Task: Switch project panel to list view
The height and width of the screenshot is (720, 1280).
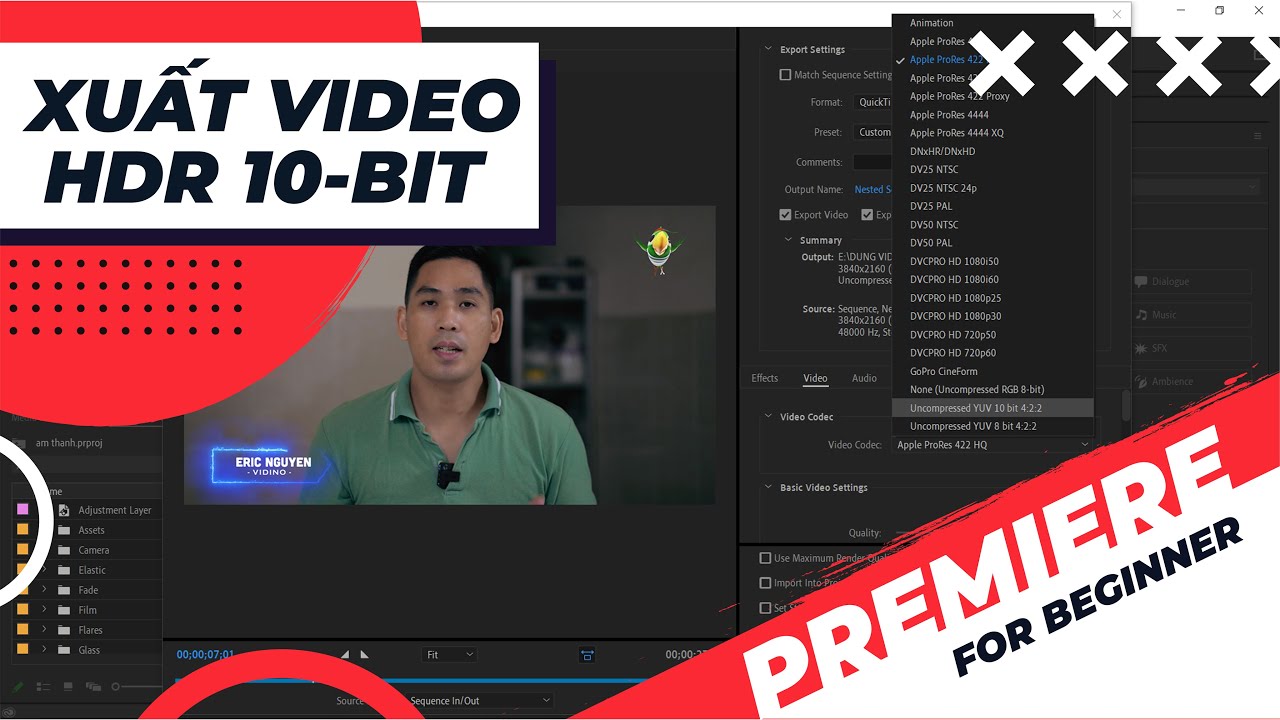Action: pos(43,687)
